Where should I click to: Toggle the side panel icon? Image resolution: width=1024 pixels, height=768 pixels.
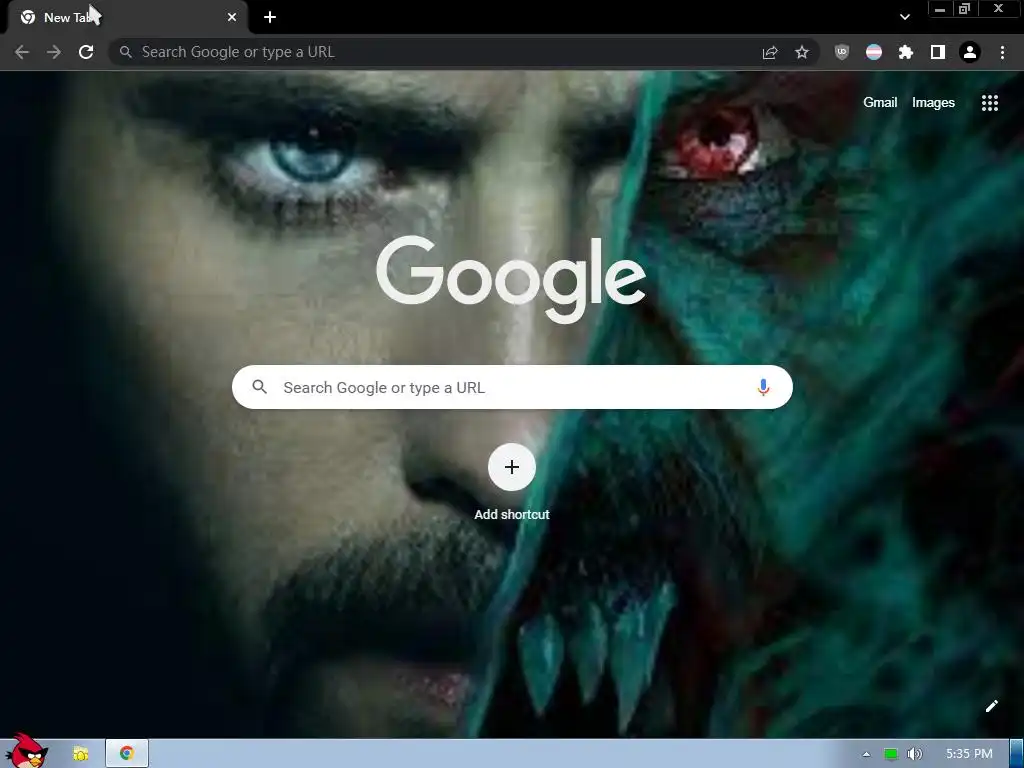(938, 52)
